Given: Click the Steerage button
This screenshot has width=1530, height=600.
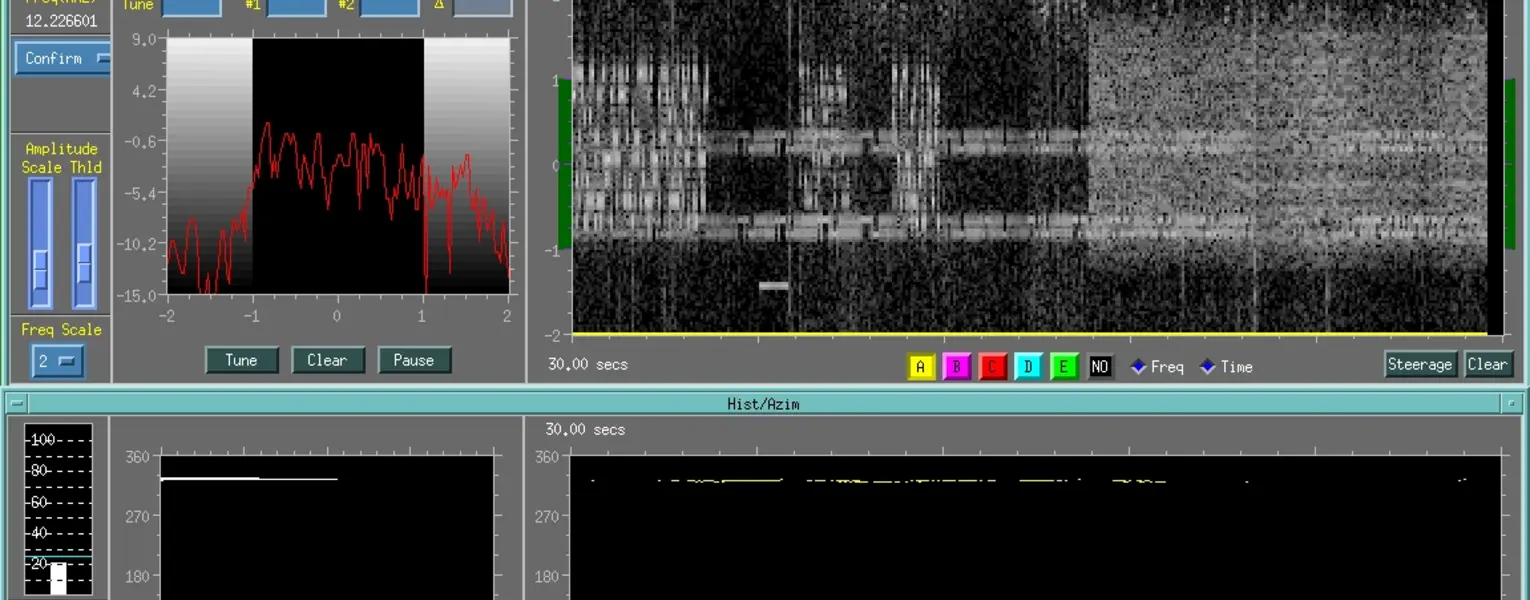Looking at the screenshot, I should 1419,364.
